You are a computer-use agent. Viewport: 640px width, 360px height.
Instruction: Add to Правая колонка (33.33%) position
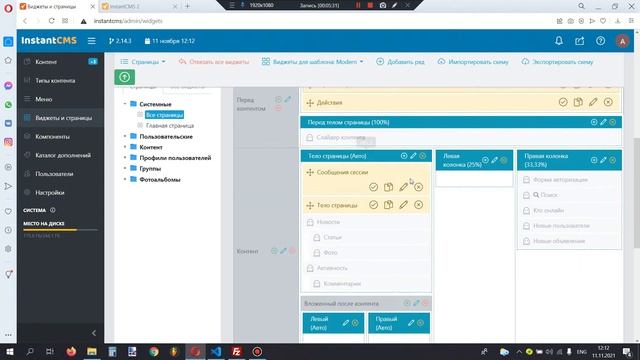point(594,160)
